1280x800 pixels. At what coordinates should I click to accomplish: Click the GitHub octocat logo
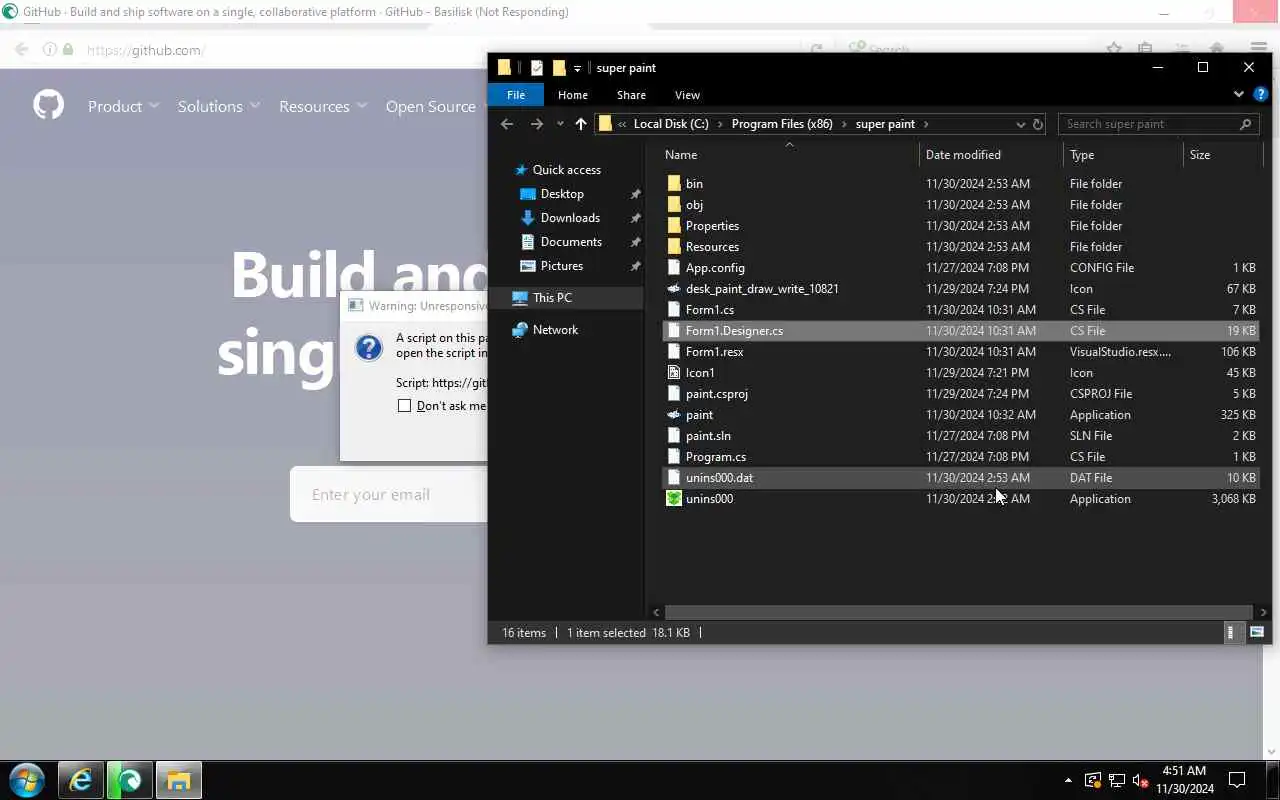coord(48,105)
